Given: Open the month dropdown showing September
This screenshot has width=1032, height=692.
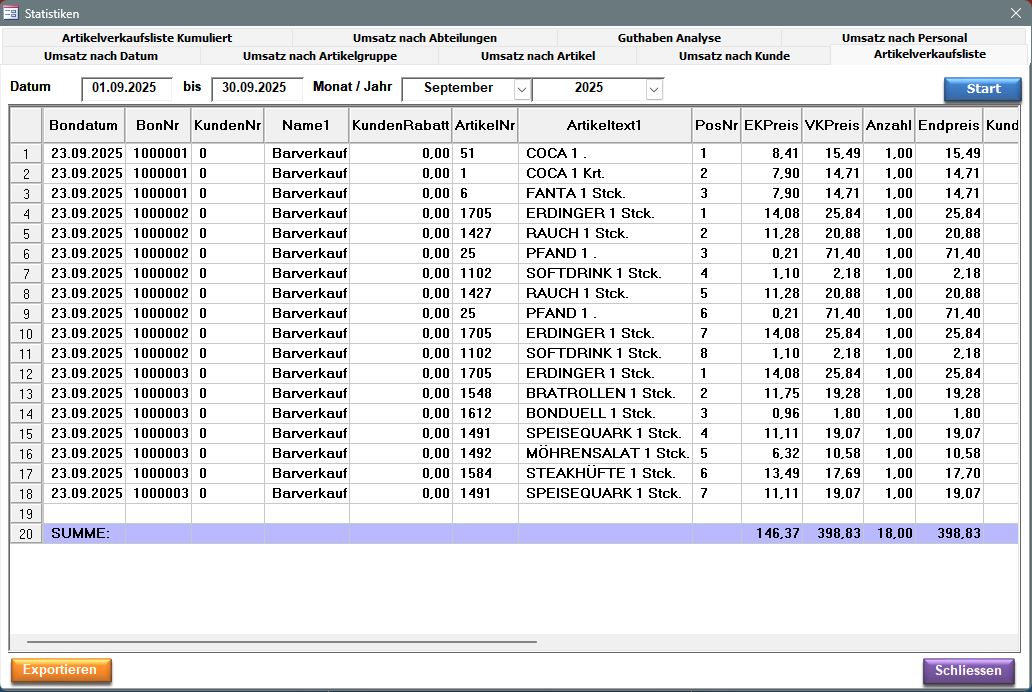Looking at the screenshot, I should 522,89.
